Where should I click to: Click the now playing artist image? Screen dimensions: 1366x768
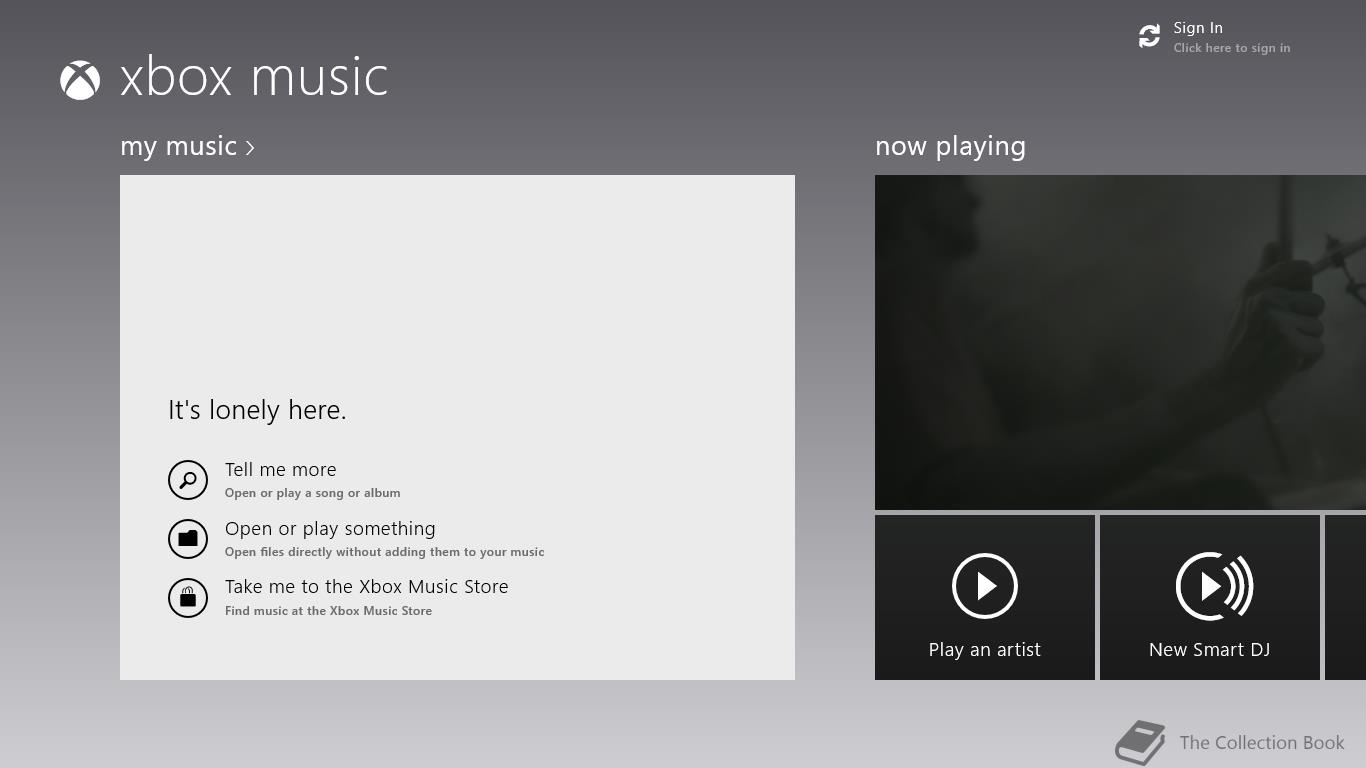[1120, 342]
